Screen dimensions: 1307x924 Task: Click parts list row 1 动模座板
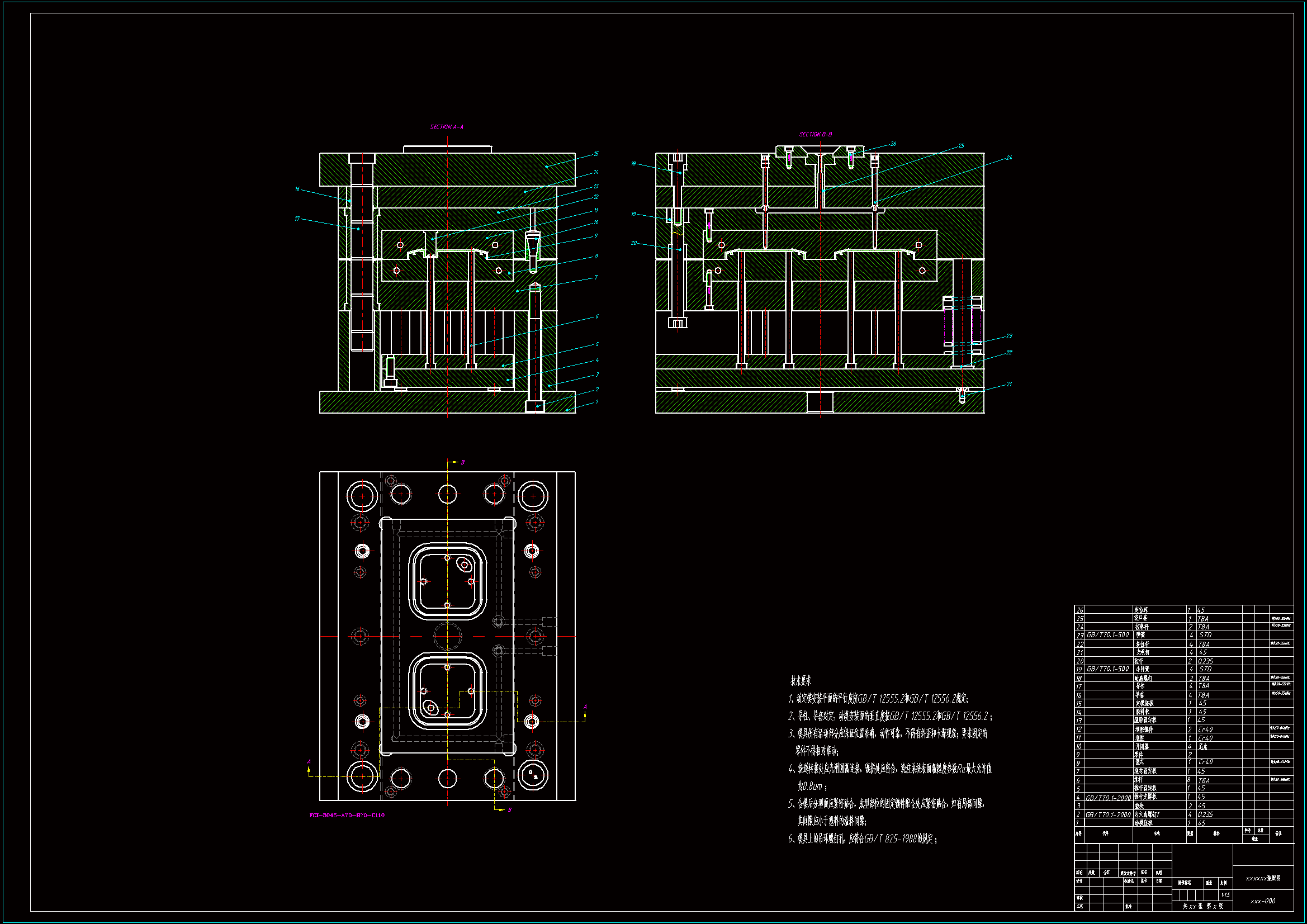tap(1143, 823)
